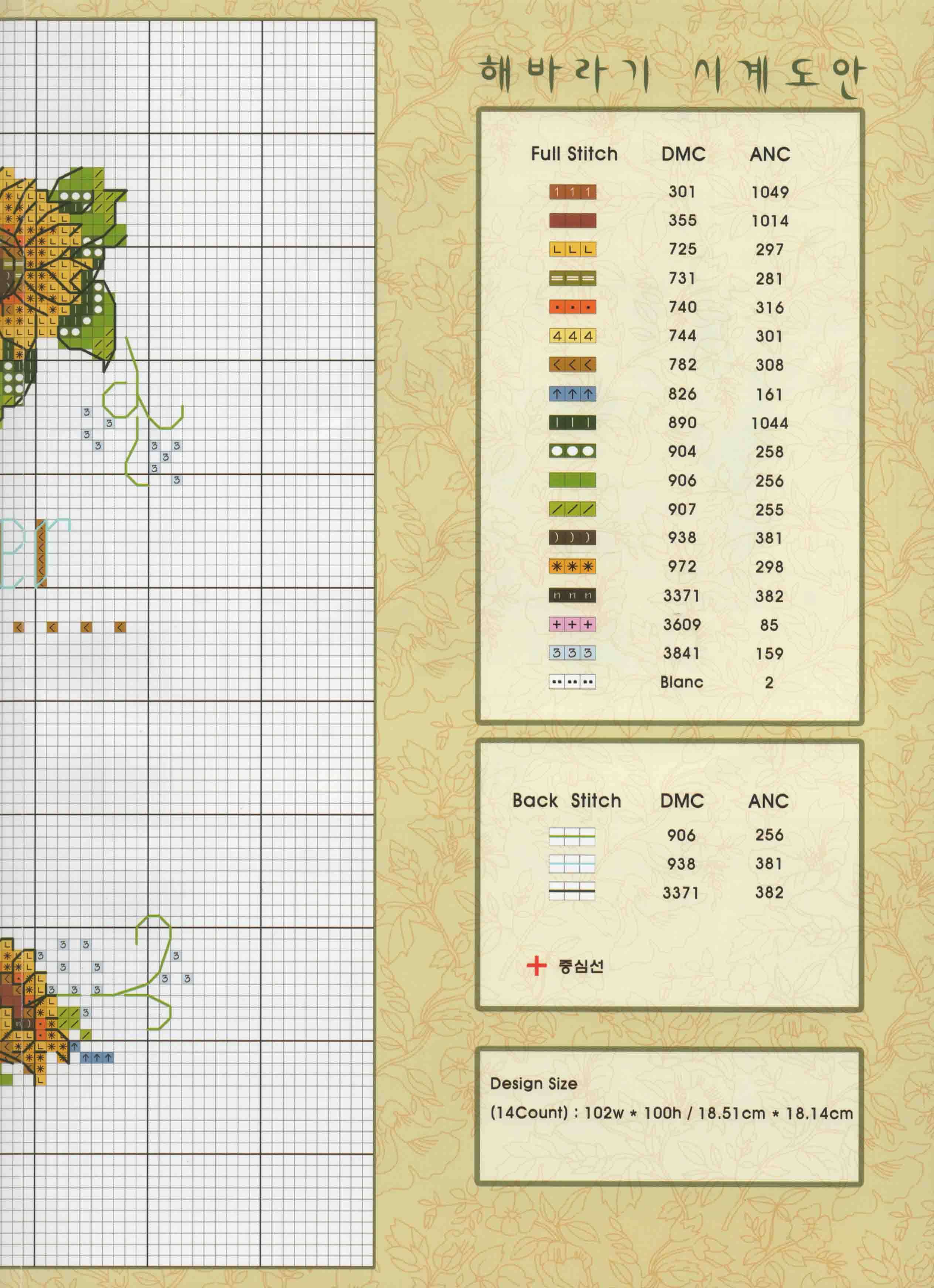The height and width of the screenshot is (1288, 934).
Task: Pick the DMC 907 lime slash swatch
Action: pyautogui.click(x=572, y=509)
